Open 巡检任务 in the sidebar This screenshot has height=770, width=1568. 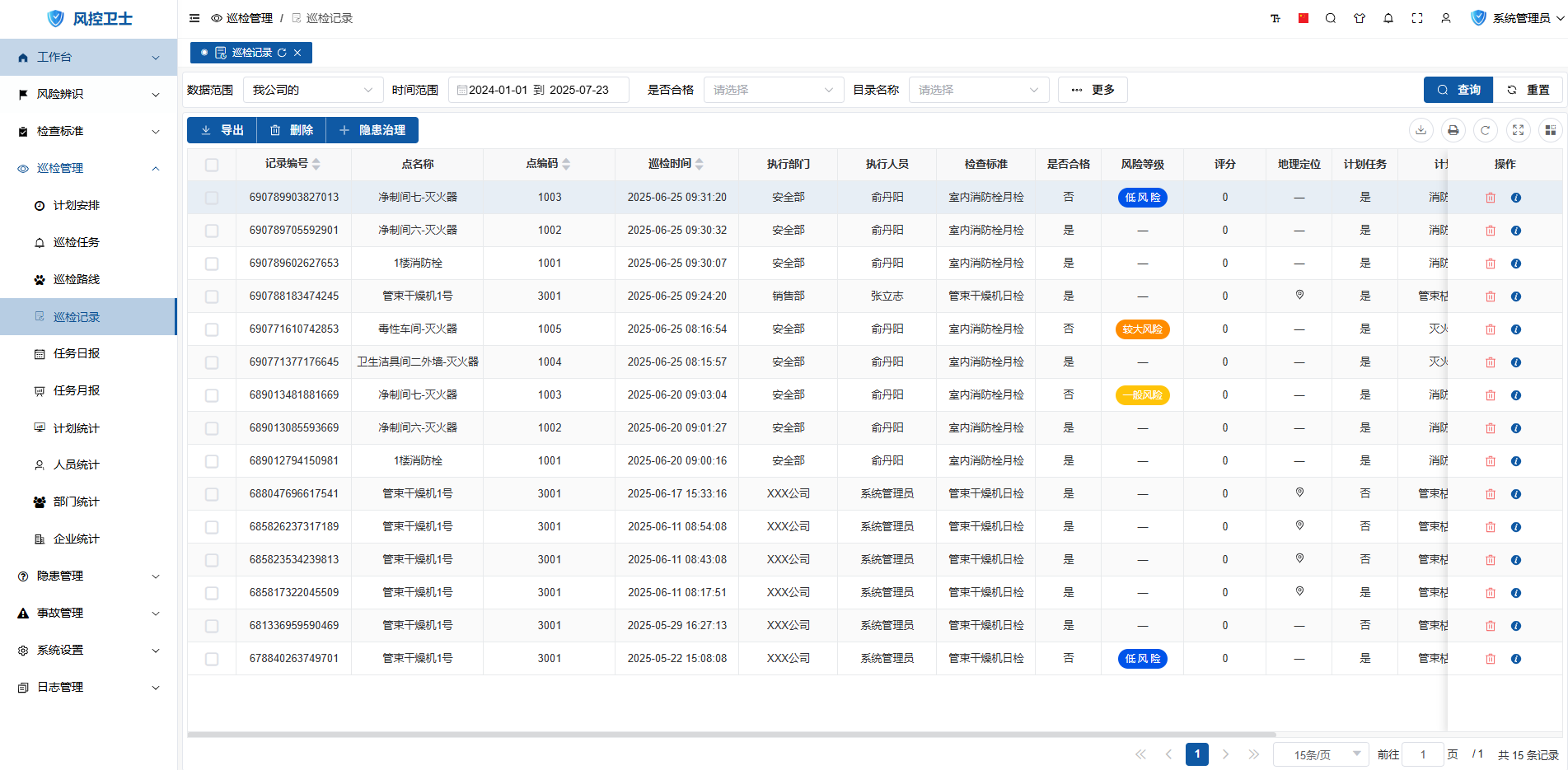click(76, 242)
